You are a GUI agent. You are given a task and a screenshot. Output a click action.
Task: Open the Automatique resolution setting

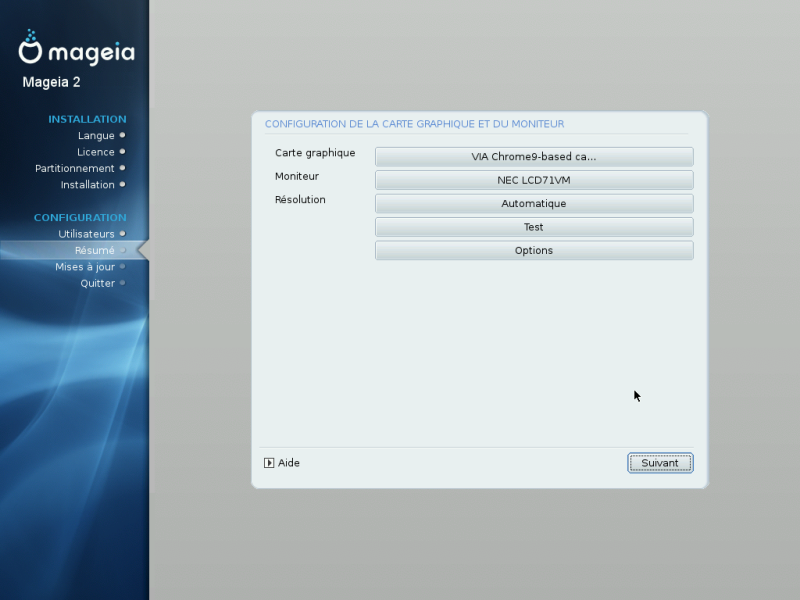point(534,204)
